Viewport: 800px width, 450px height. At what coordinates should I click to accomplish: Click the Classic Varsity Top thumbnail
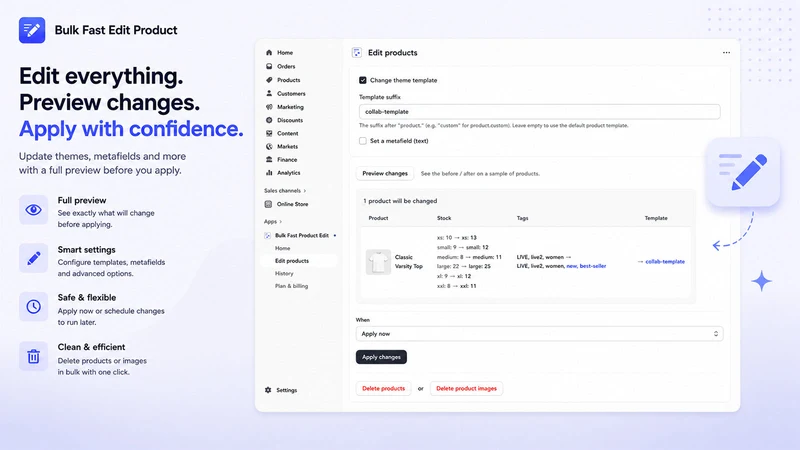pyautogui.click(x=378, y=262)
